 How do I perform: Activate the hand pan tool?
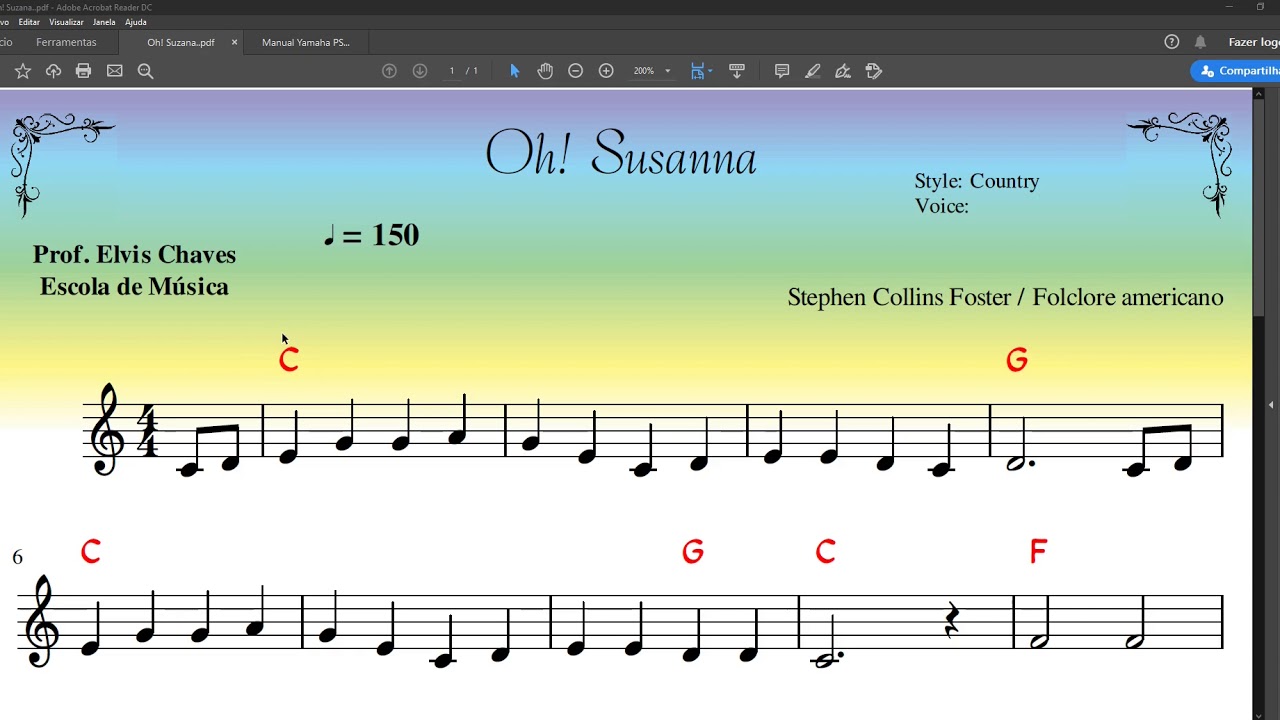pos(545,71)
